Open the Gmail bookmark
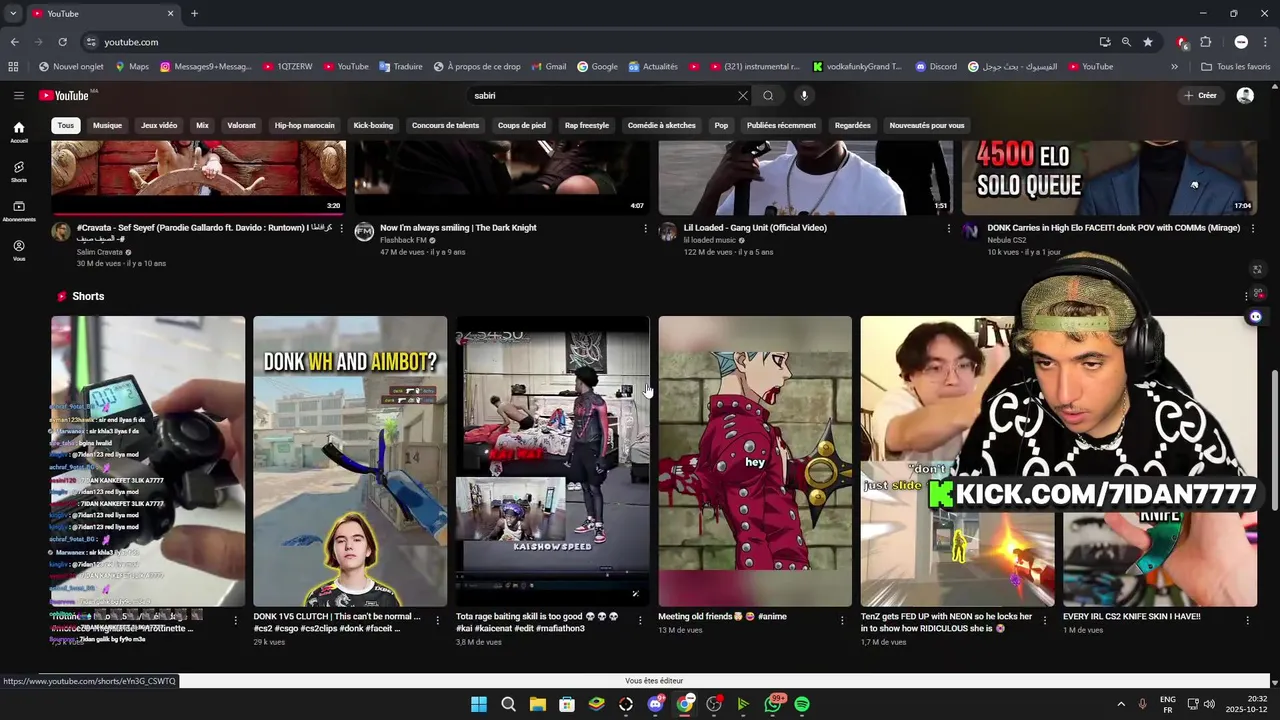This screenshot has height=720, width=1280. pos(548,67)
